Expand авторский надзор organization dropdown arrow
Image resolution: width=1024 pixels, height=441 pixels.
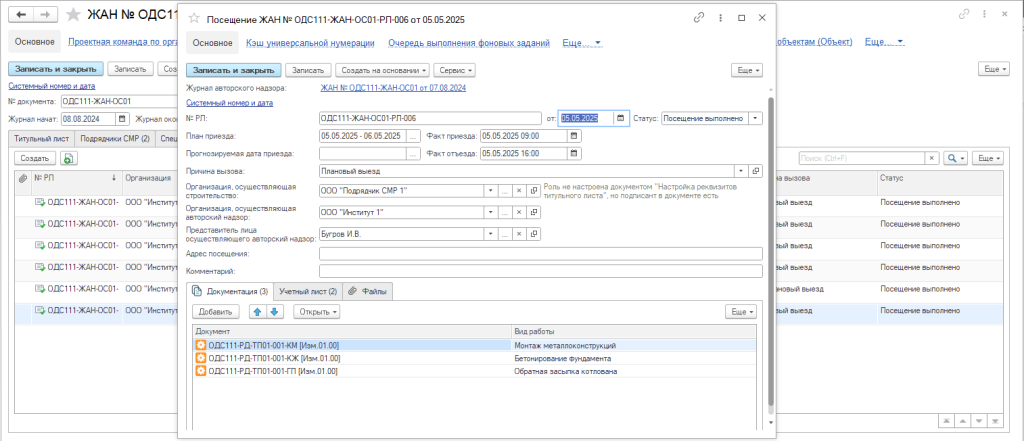[x=491, y=212]
